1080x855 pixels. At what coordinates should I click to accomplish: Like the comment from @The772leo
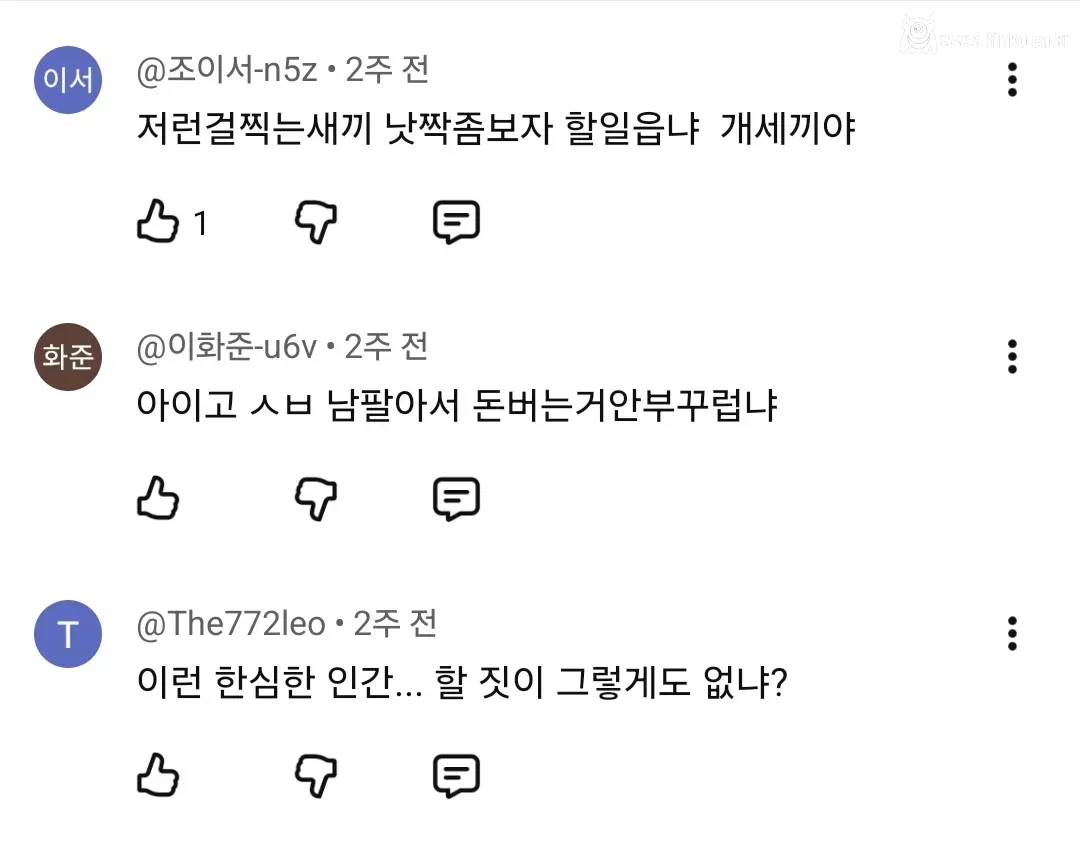[x=157, y=775]
